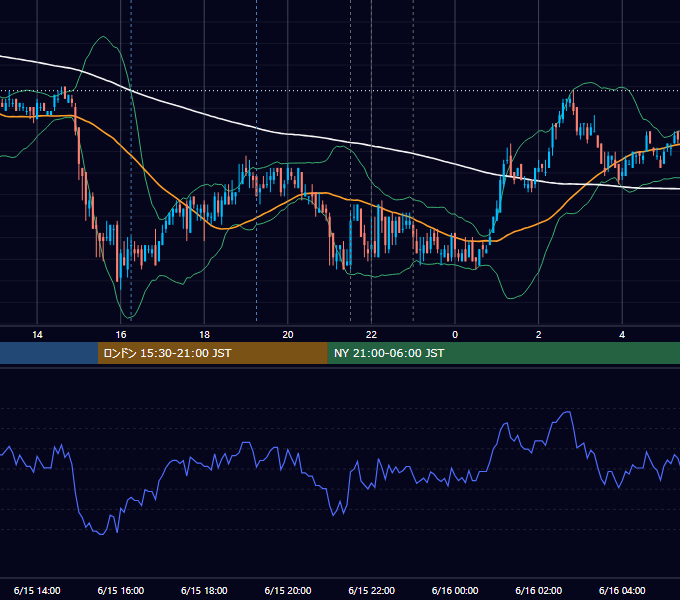The image size is (680, 600).
Task: Click the 6/15 16:00 time label
Action: tap(121, 590)
